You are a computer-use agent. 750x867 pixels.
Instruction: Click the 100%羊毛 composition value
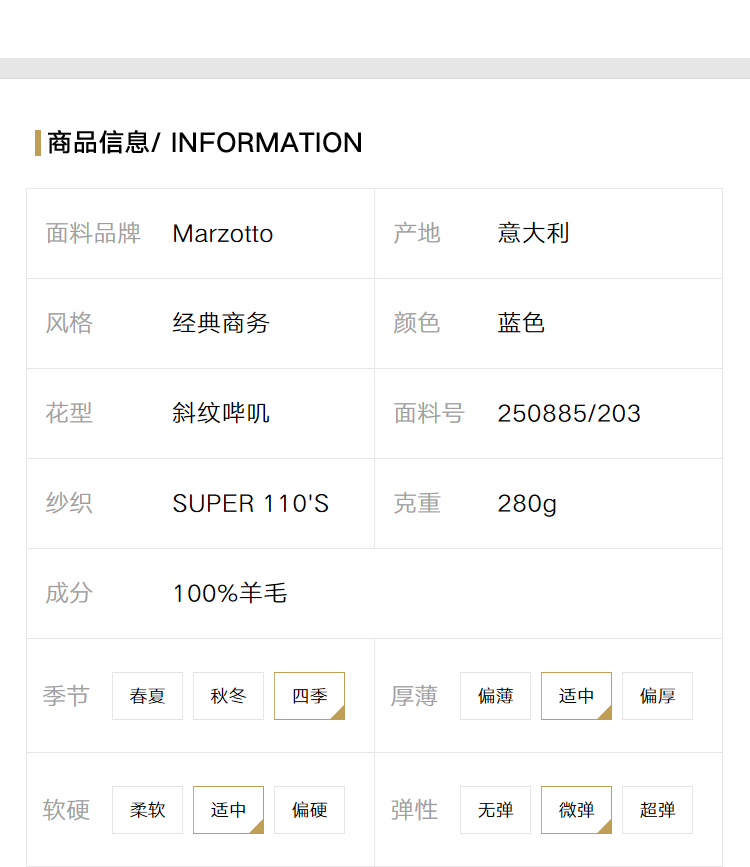230,593
